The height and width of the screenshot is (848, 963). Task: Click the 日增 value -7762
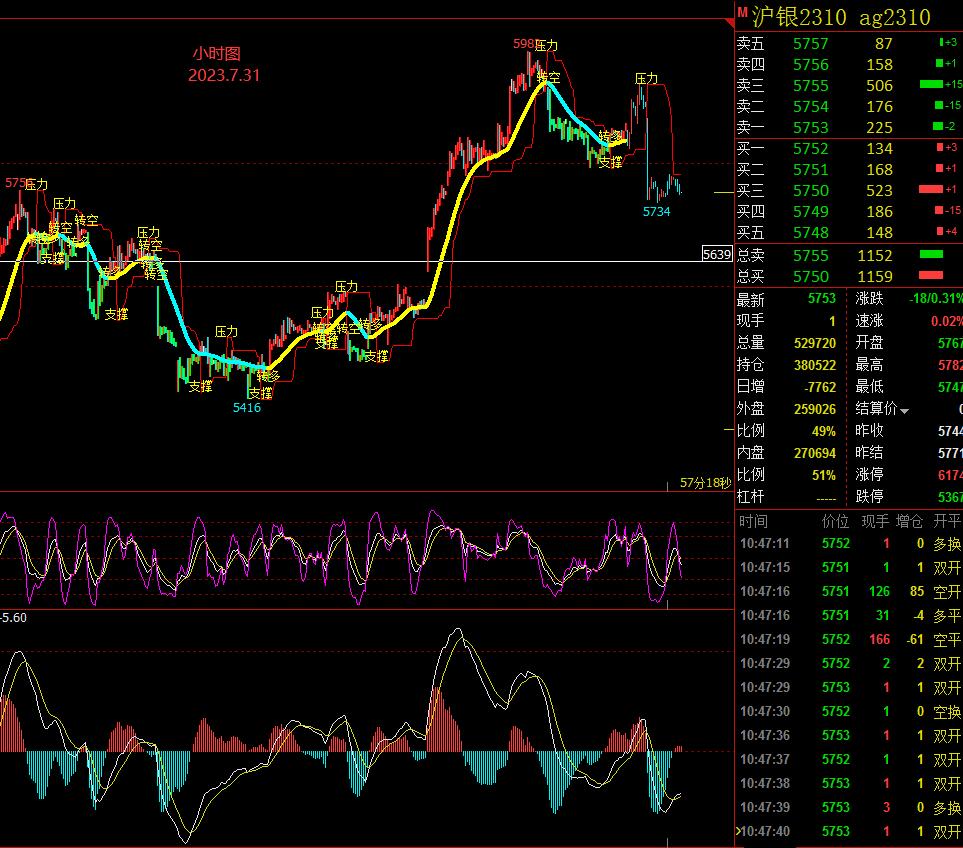[x=820, y=387]
